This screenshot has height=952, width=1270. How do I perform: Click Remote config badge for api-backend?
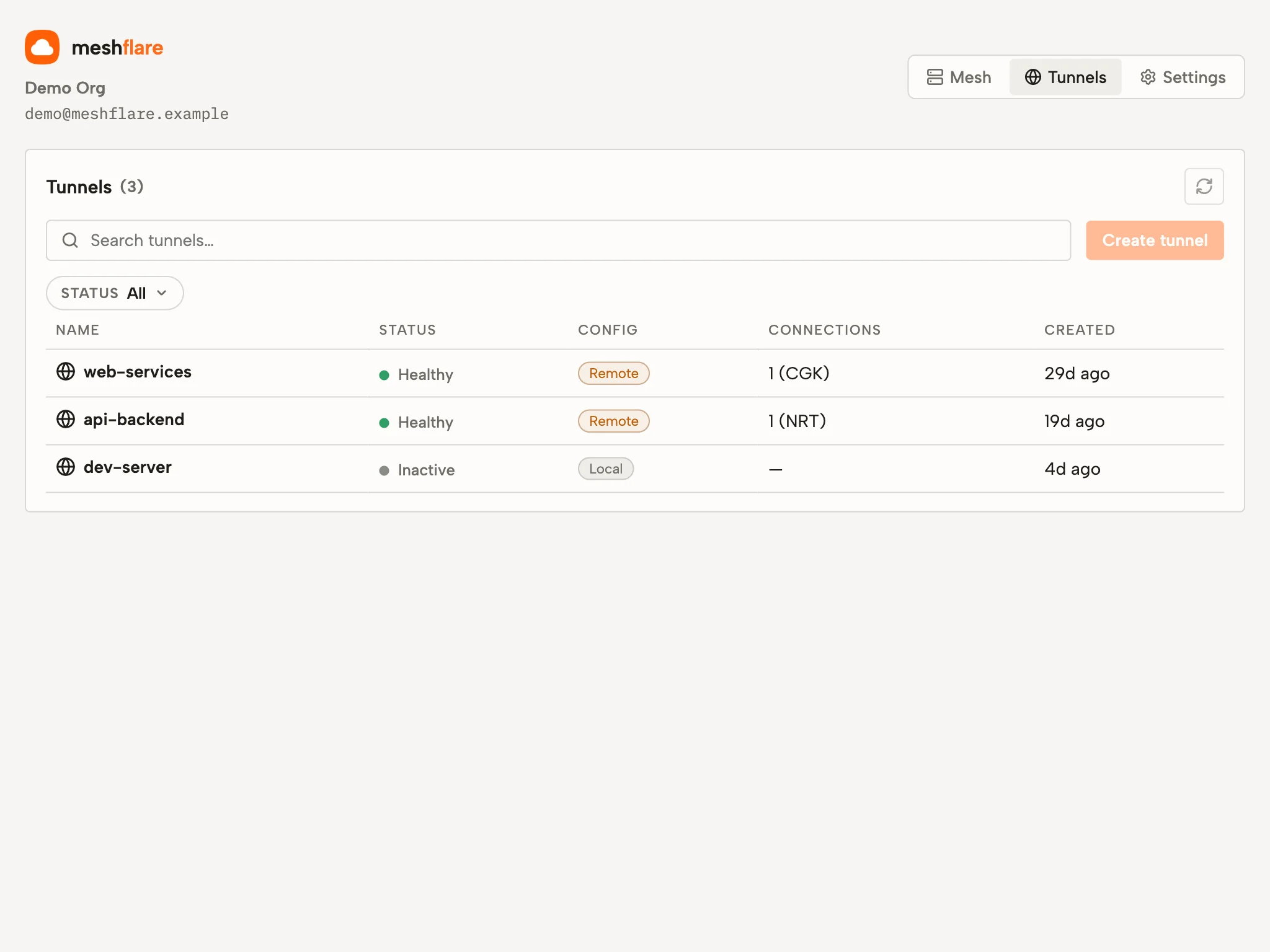click(x=613, y=421)
